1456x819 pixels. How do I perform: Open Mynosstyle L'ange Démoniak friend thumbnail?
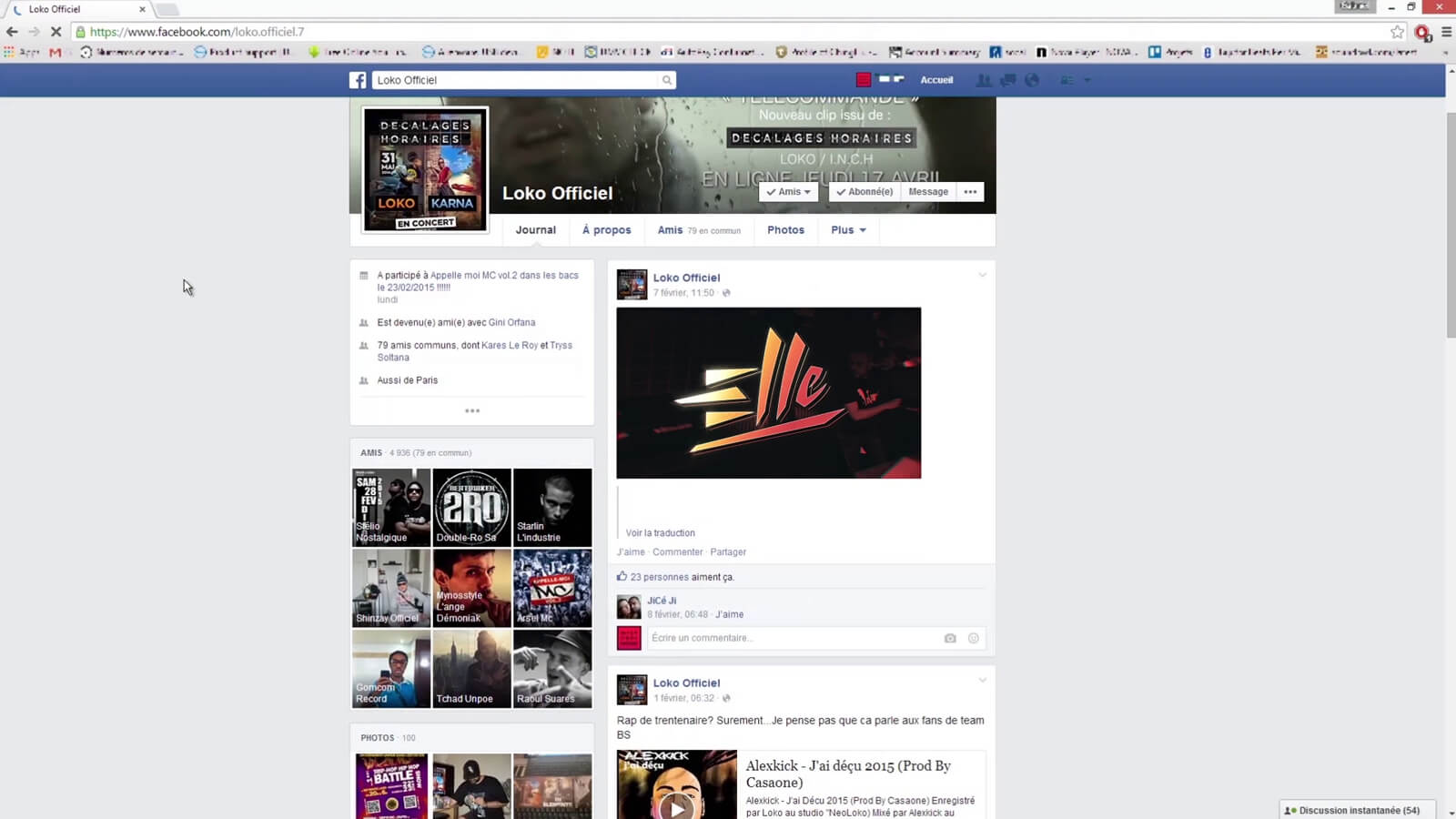coord(471,588)
